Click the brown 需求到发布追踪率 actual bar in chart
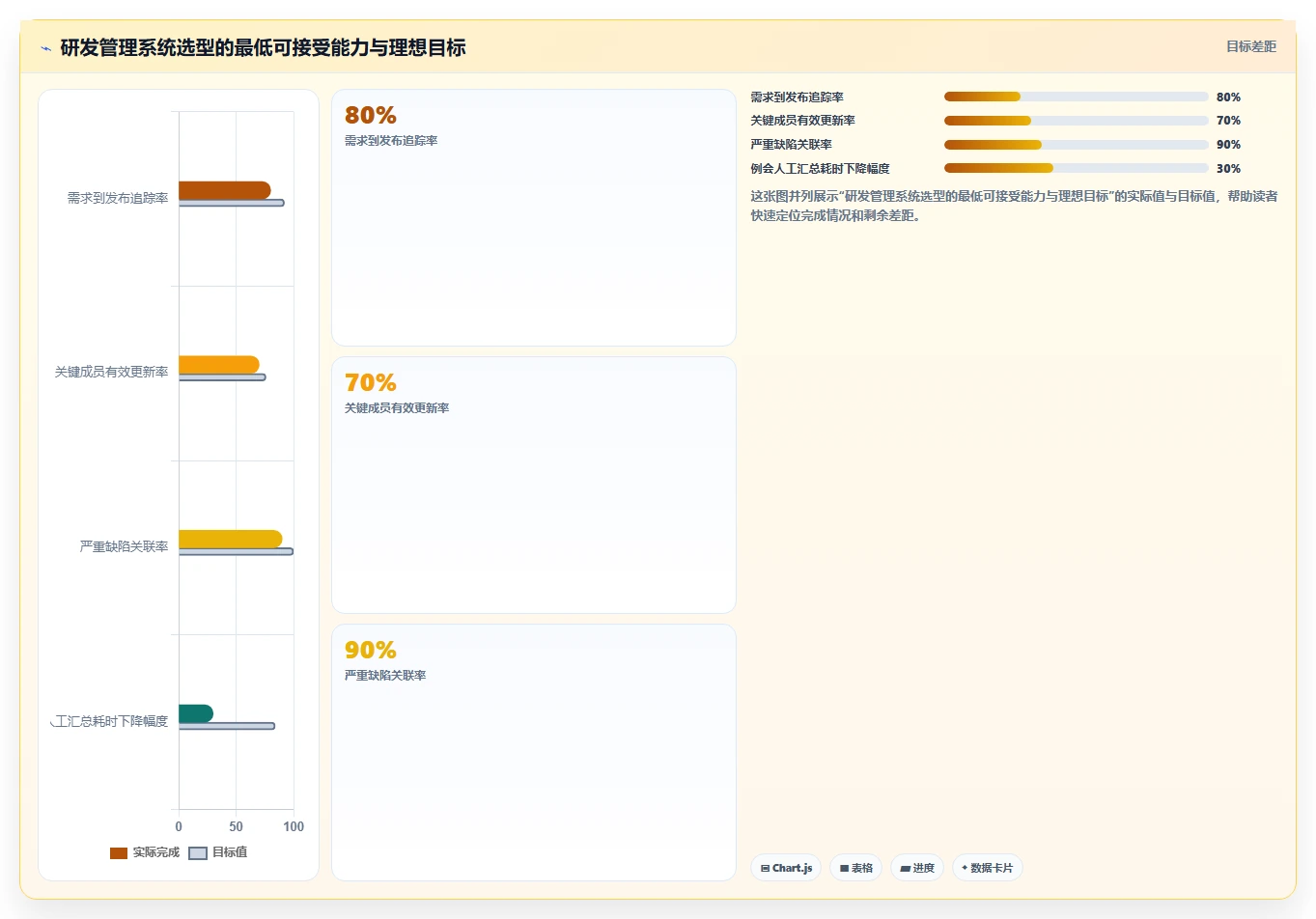 pos(224,190)
